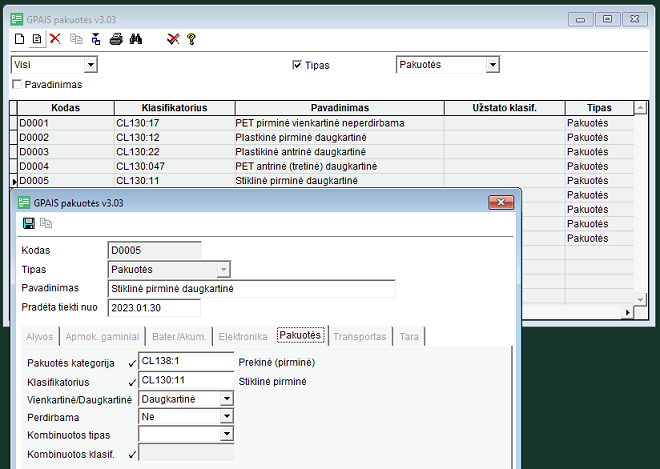Click the import/export arrow icon in toolbar

(96, 39)
